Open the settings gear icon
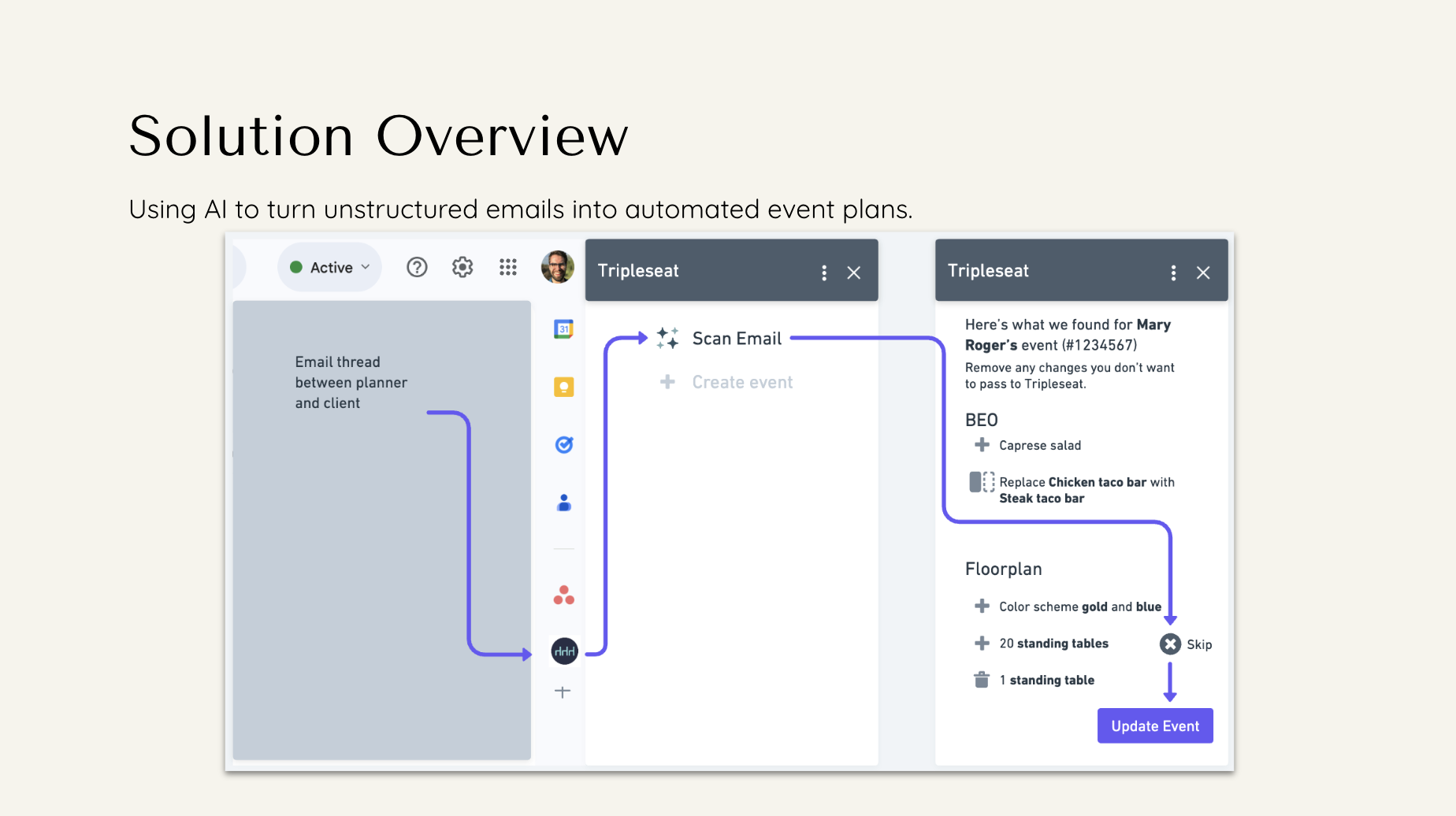 click(462, 268)
